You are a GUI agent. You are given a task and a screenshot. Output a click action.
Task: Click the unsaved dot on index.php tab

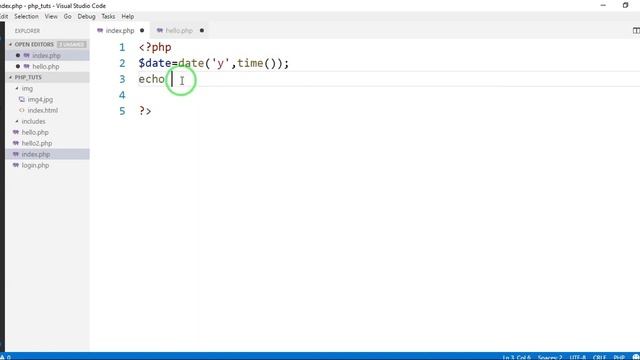click(x=142, y=31)
